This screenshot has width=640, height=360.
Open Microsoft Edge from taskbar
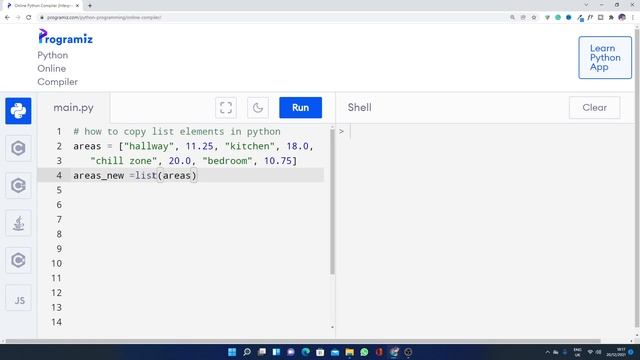point(305,352)
